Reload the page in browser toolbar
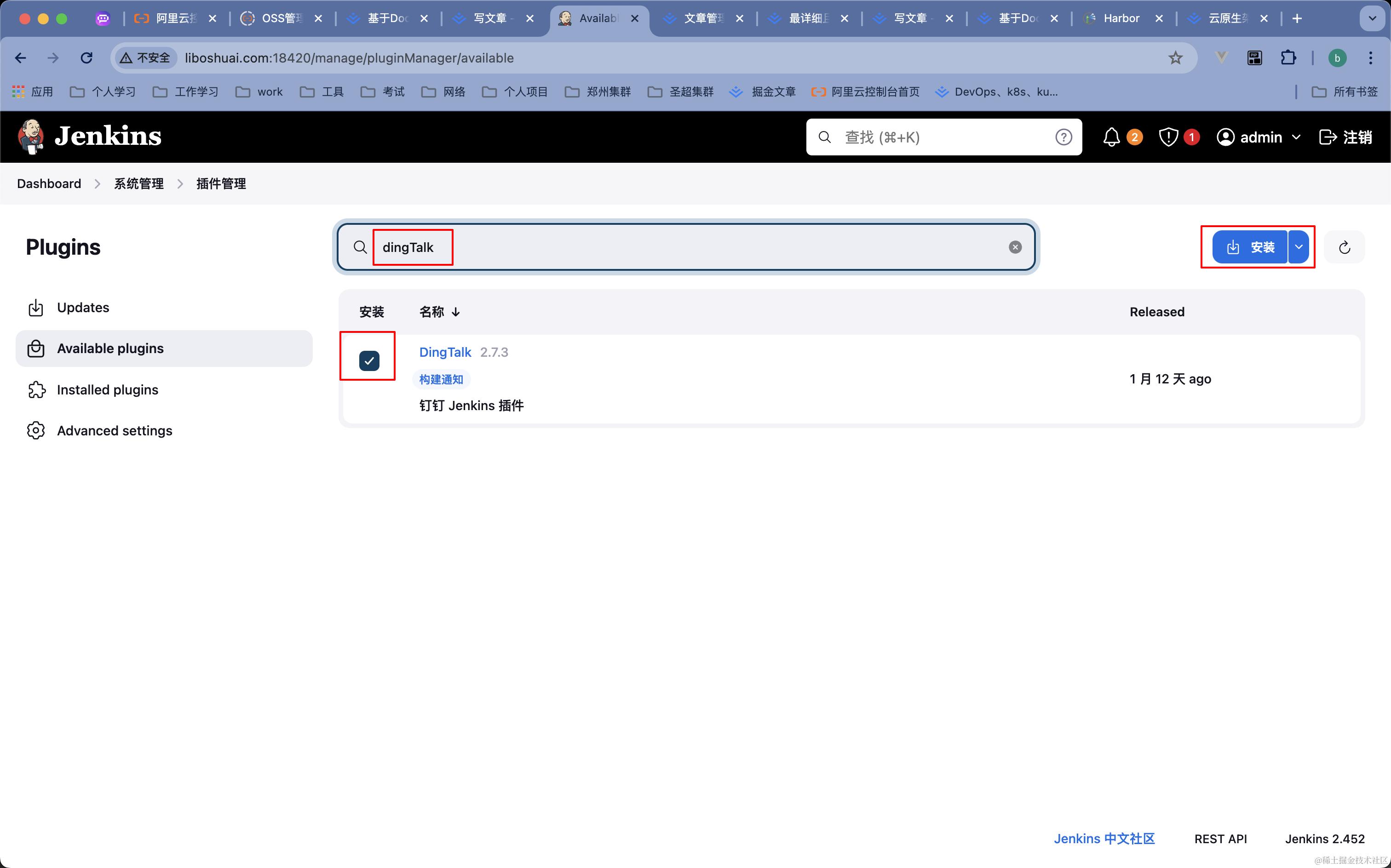1391x868 pixels. [87, 58]
